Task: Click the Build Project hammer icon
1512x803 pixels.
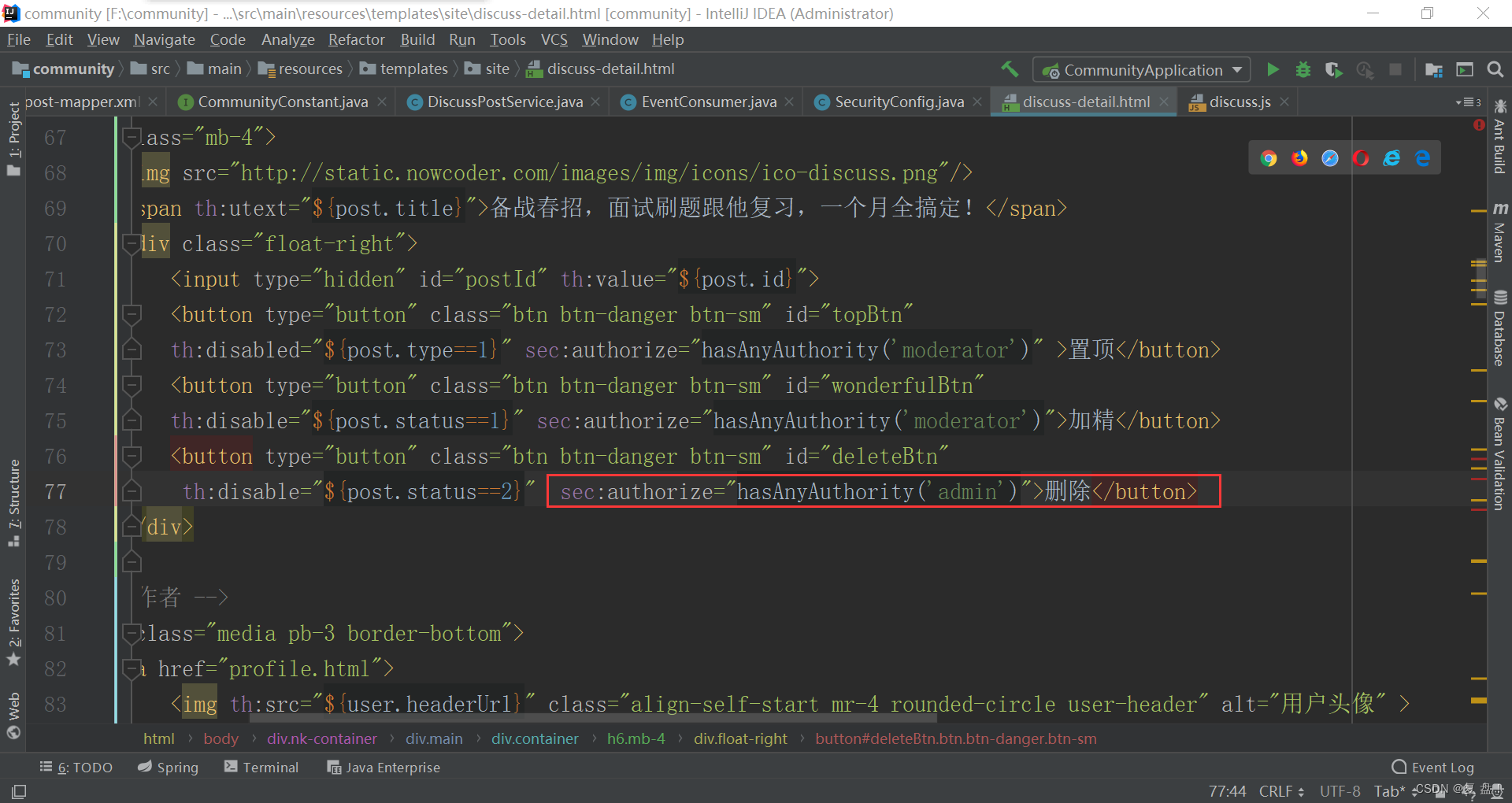Action: point(1010,69)
